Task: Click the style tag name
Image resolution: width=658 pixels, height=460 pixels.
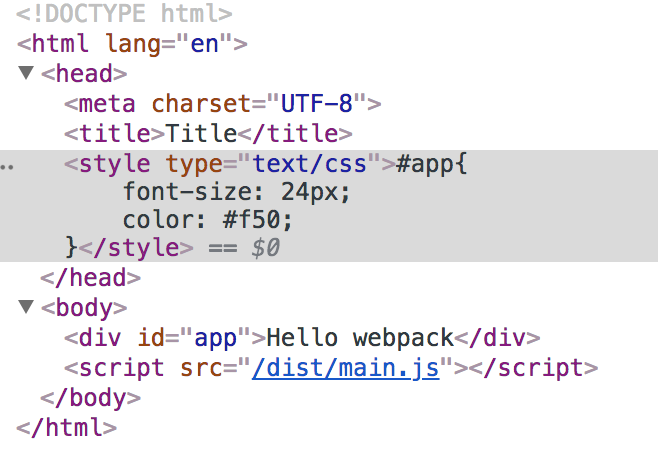Action: tap(113, 163)
